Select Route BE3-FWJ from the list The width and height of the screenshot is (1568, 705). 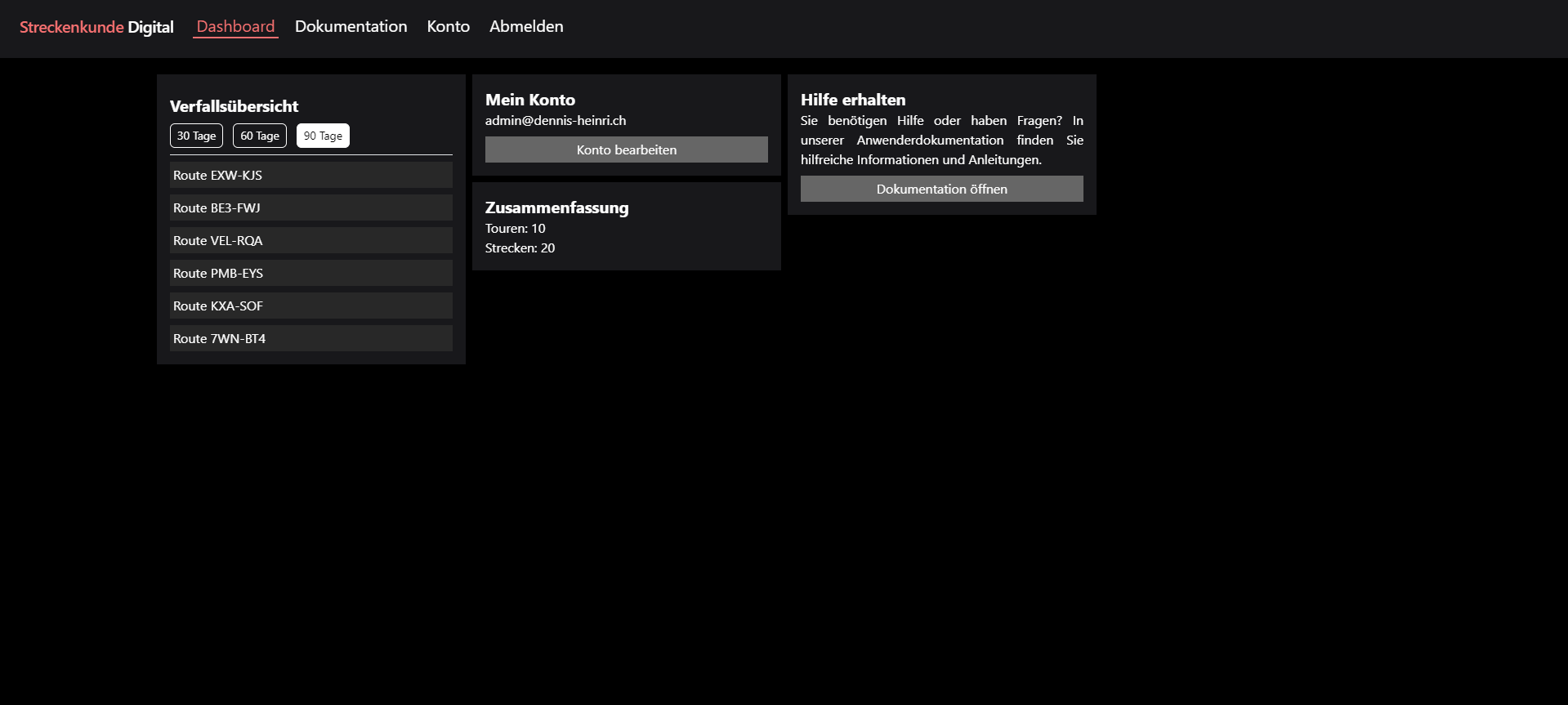click(310, 207)
